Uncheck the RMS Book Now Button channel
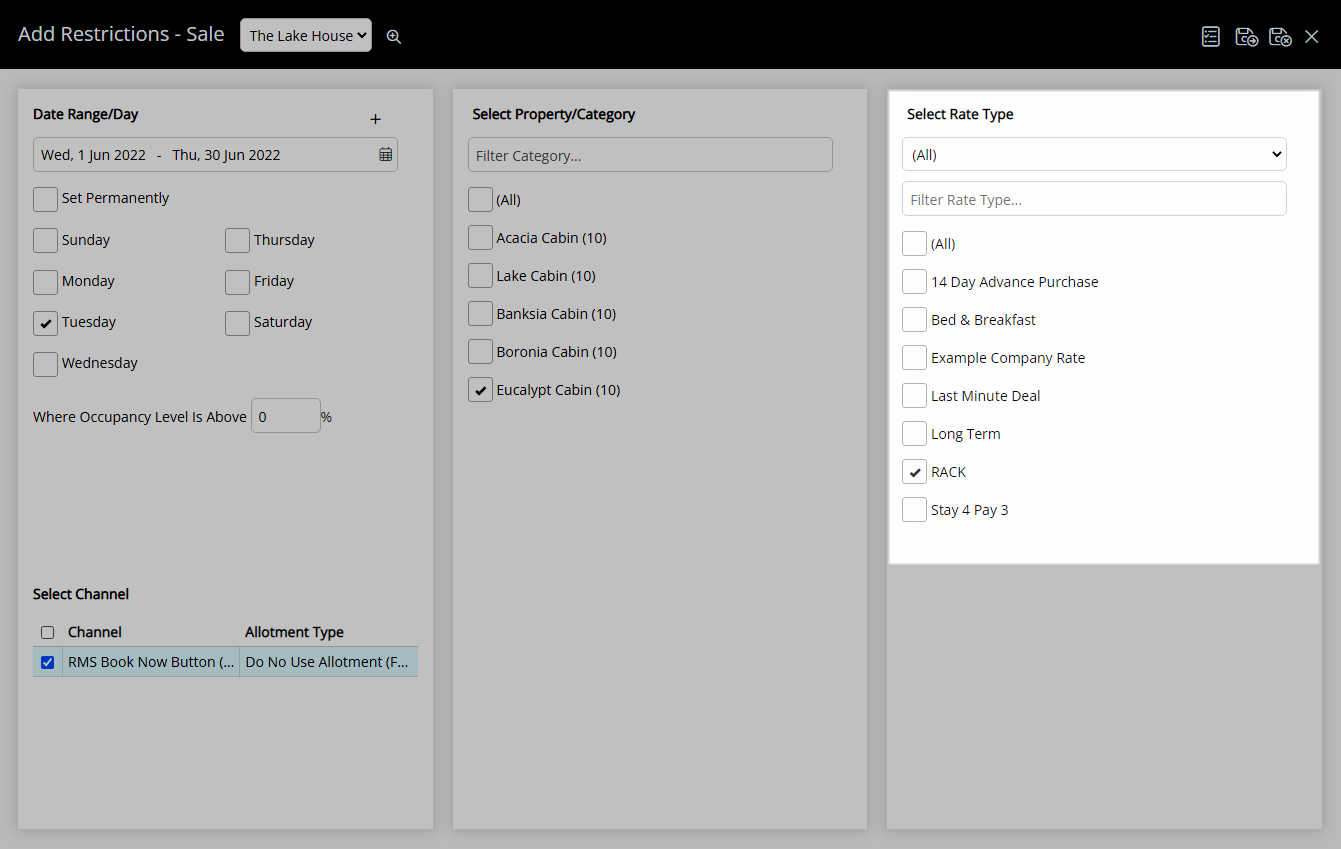 [47, 662]
